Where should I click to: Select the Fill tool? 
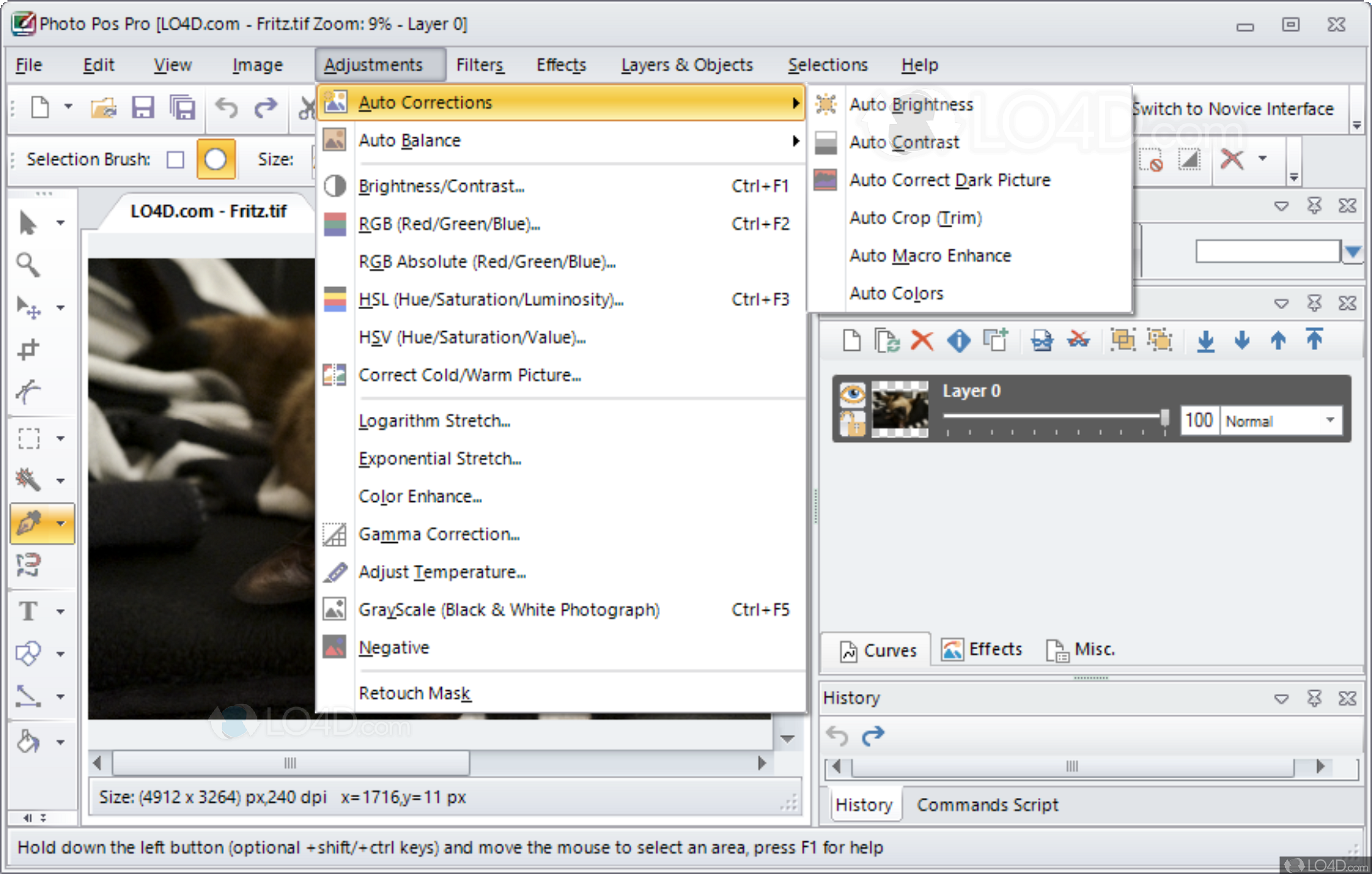click(28, 742)
